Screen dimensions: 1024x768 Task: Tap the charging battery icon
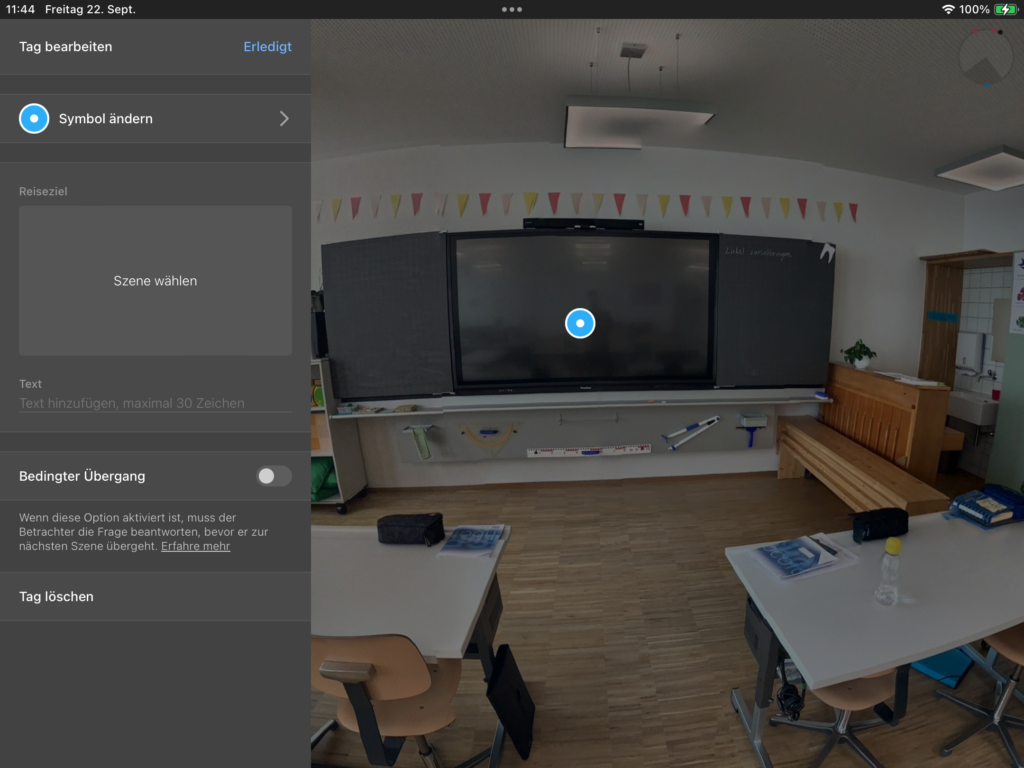pos(1005,9)
